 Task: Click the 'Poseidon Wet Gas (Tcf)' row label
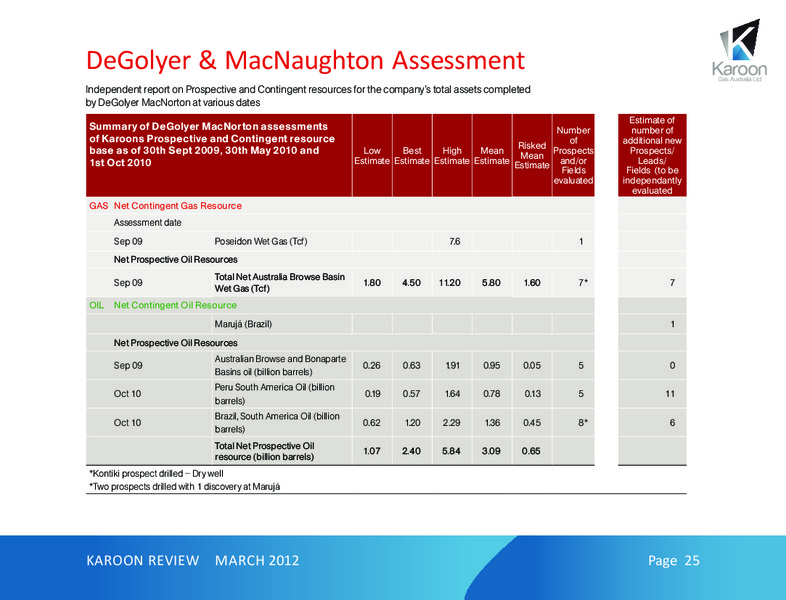click(261, 242)
